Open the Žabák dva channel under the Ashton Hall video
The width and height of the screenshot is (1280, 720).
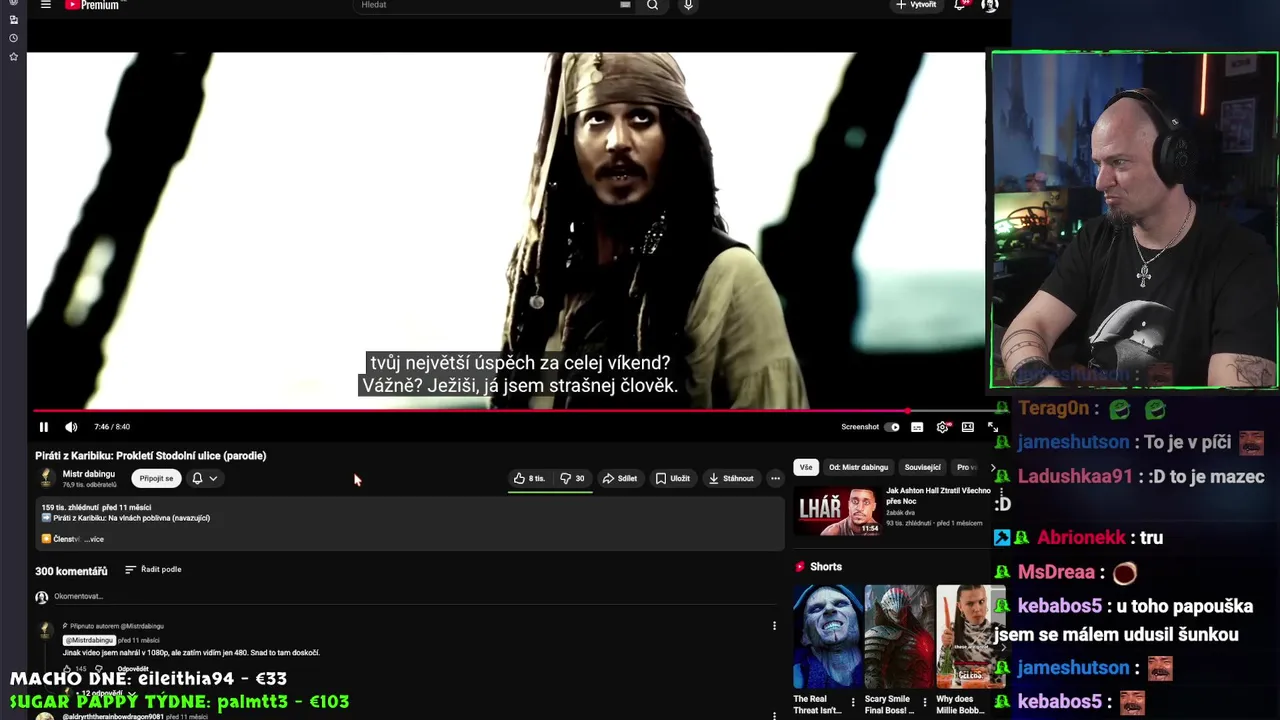(x=901, y=513)
